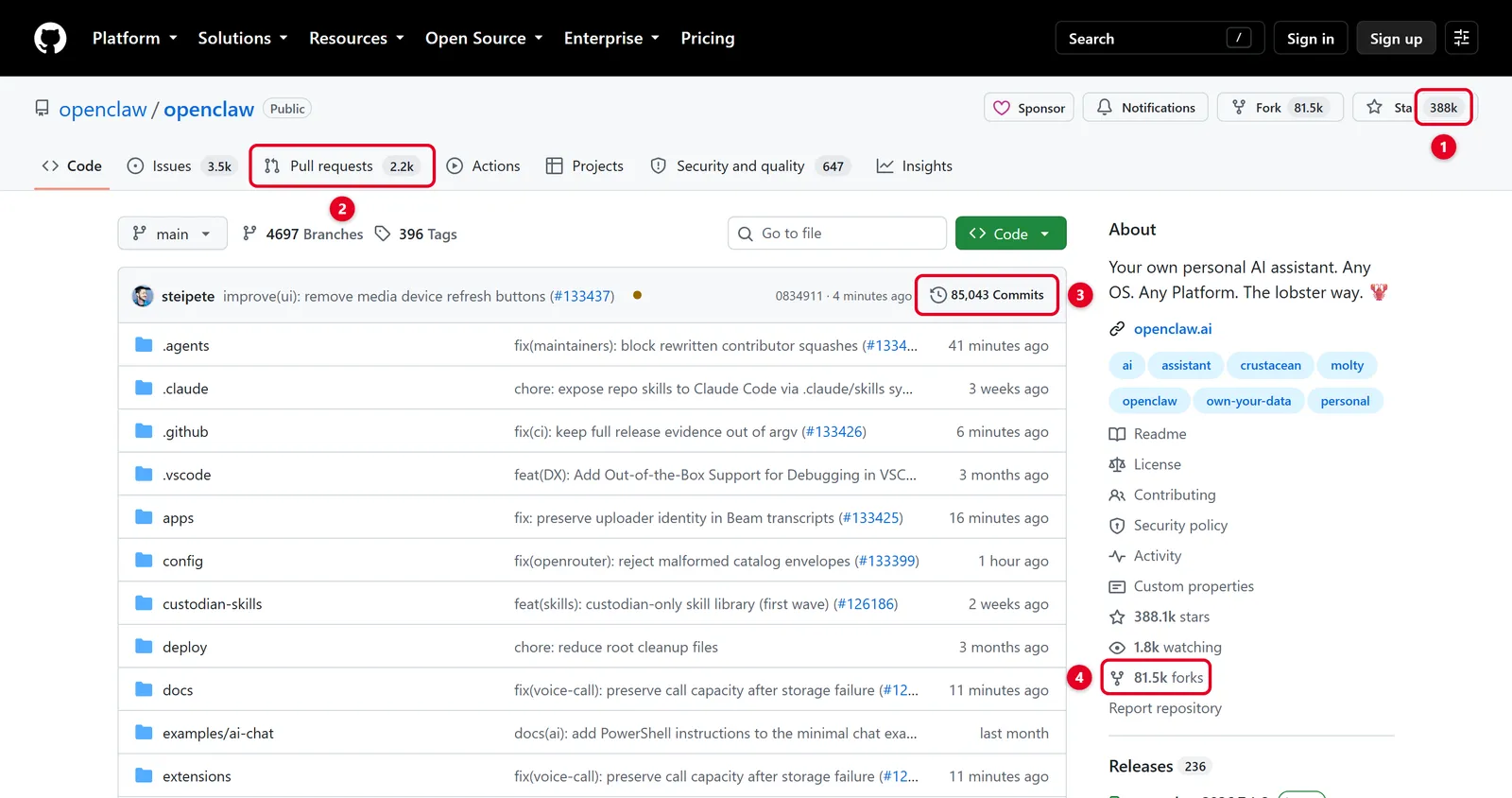Viewport: 1512px width, 798px height.
Task: View the 85,043 Commits history
Action: pos(986,295)
